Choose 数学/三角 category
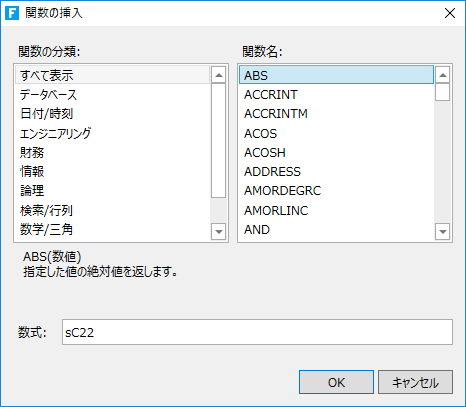Viewport: 466px width, 407px height. coord(112,230)
